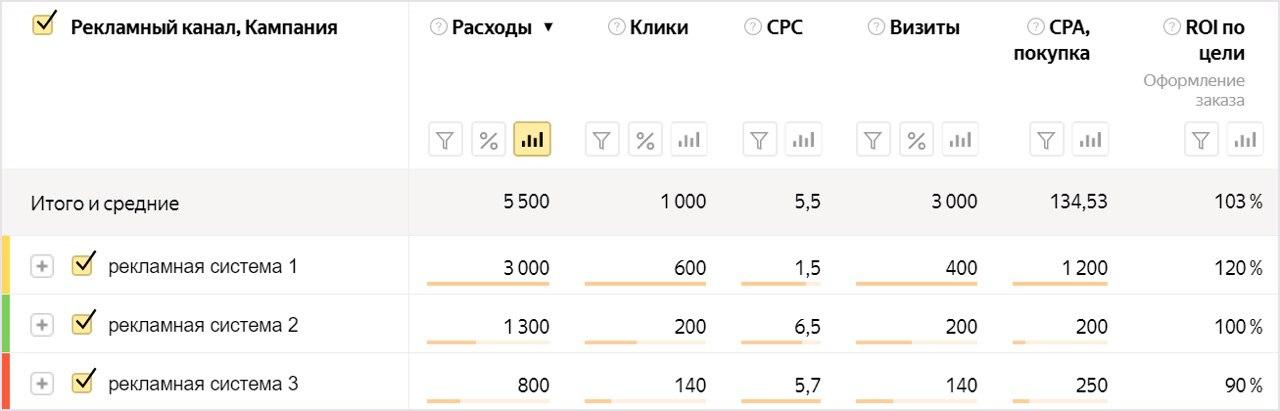
Task: Click help question icon next to CPA
Action: [1036, 28]
